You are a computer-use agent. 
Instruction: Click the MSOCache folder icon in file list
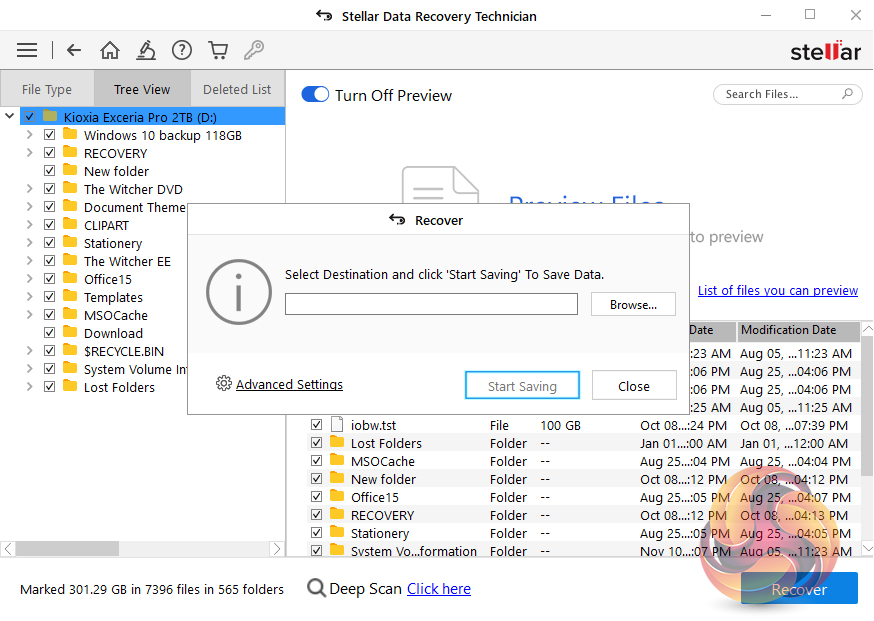[x=337, y=460]
